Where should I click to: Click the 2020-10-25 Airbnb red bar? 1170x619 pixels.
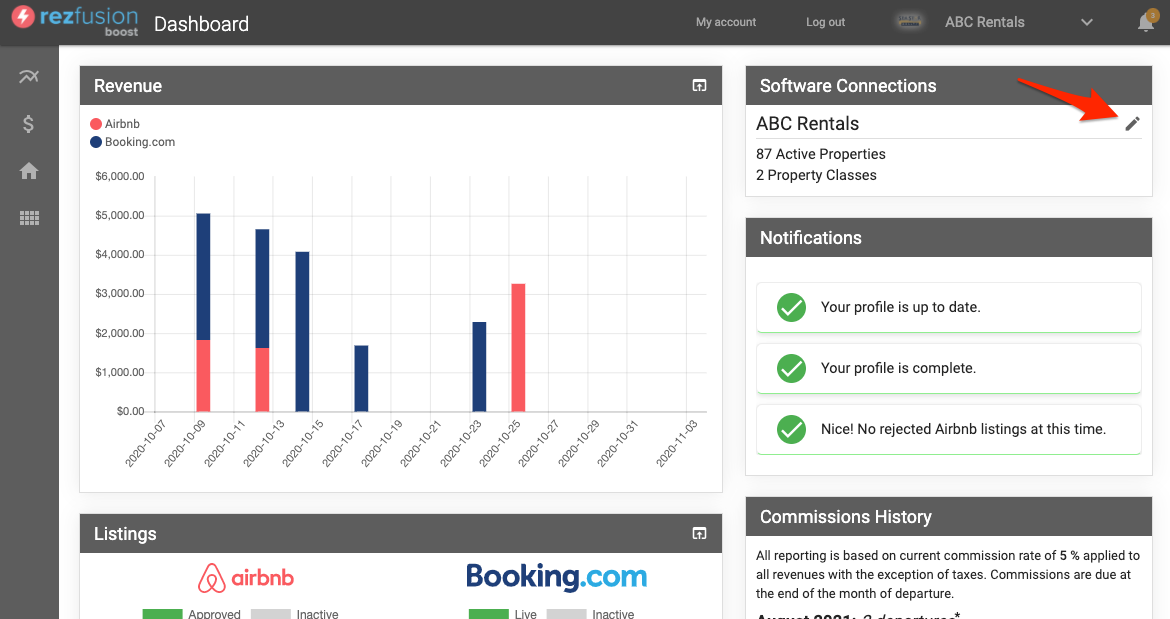tap(518, 348)
